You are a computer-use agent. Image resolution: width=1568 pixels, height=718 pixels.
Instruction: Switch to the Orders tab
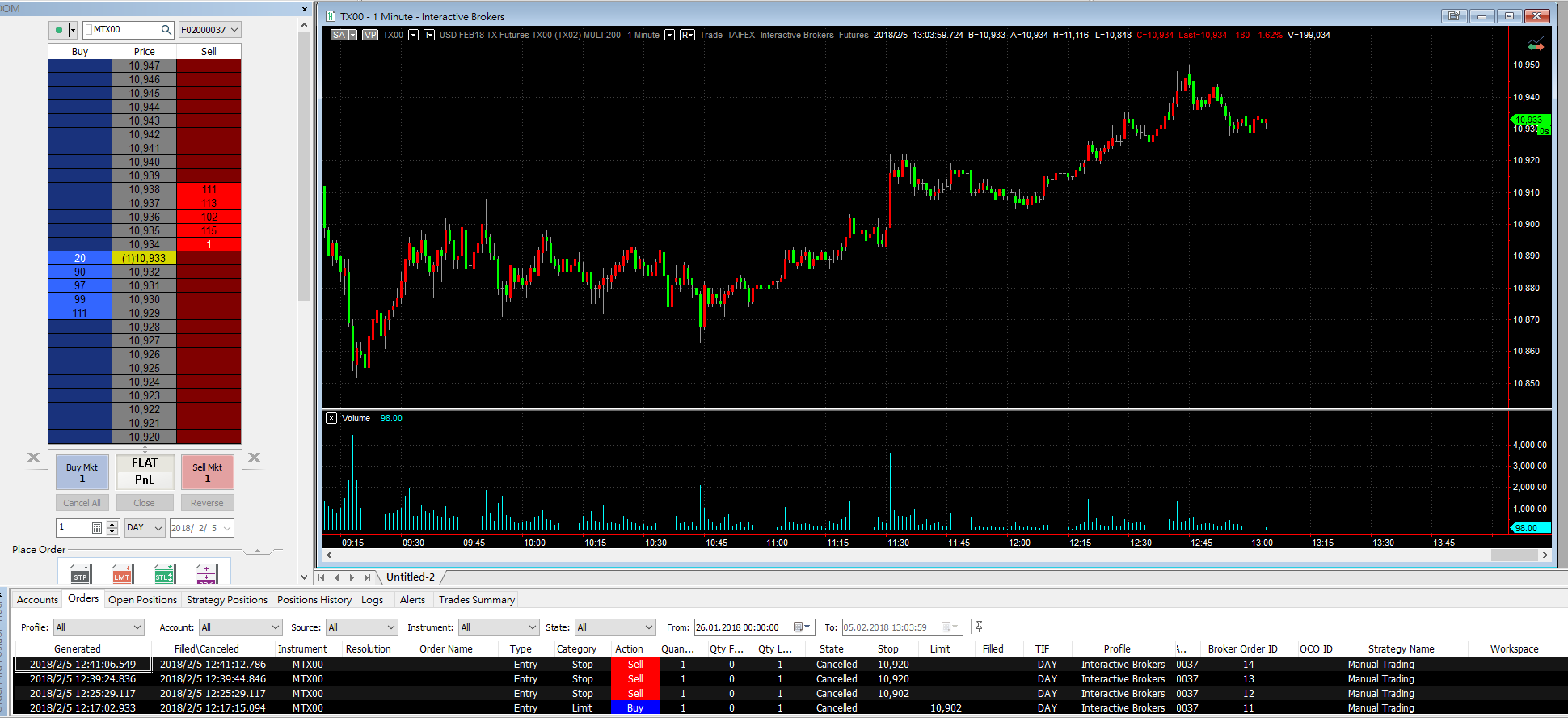pyautogui.click(x=83, y=599)
